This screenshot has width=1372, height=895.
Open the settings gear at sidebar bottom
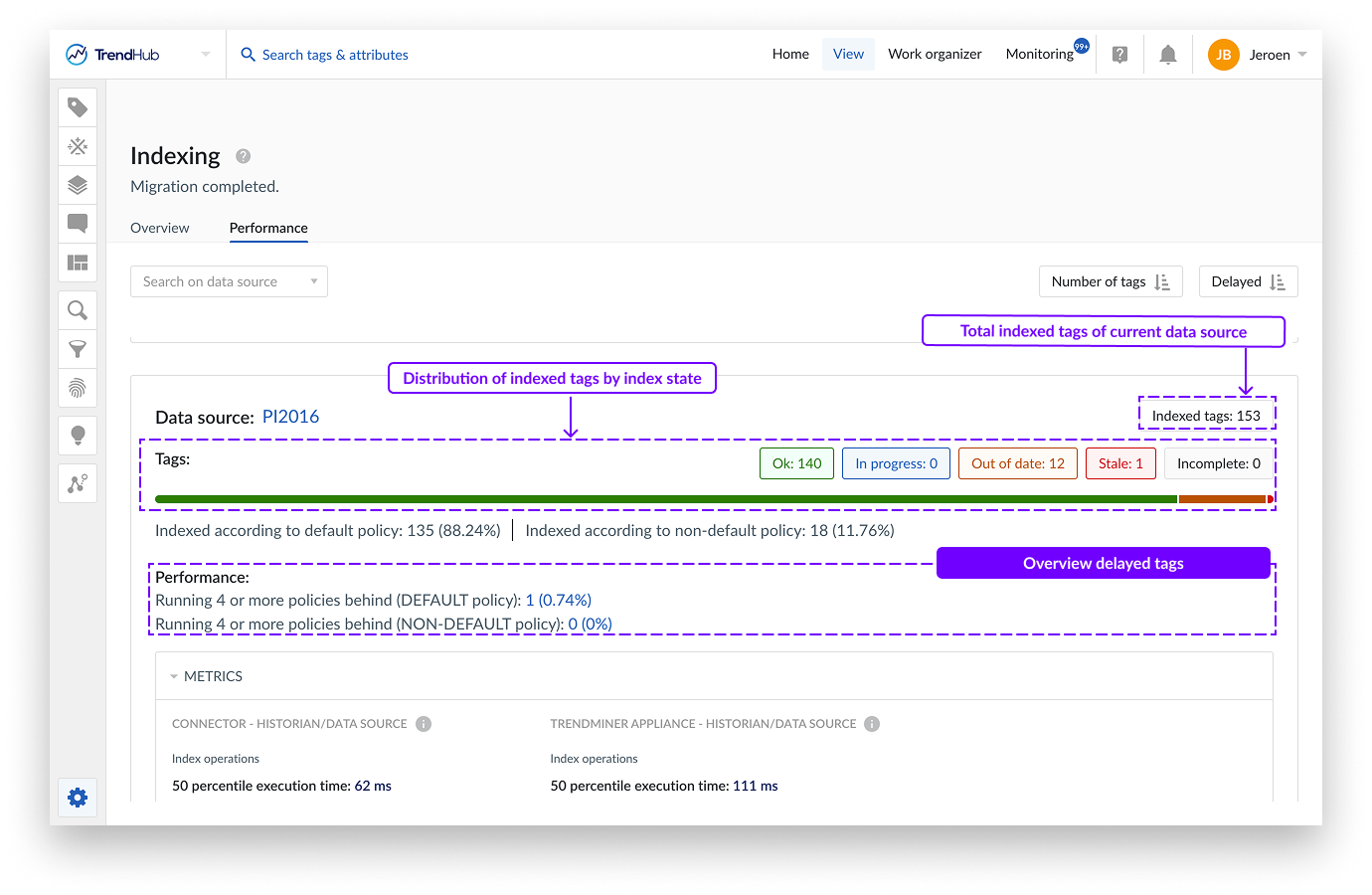78,797
